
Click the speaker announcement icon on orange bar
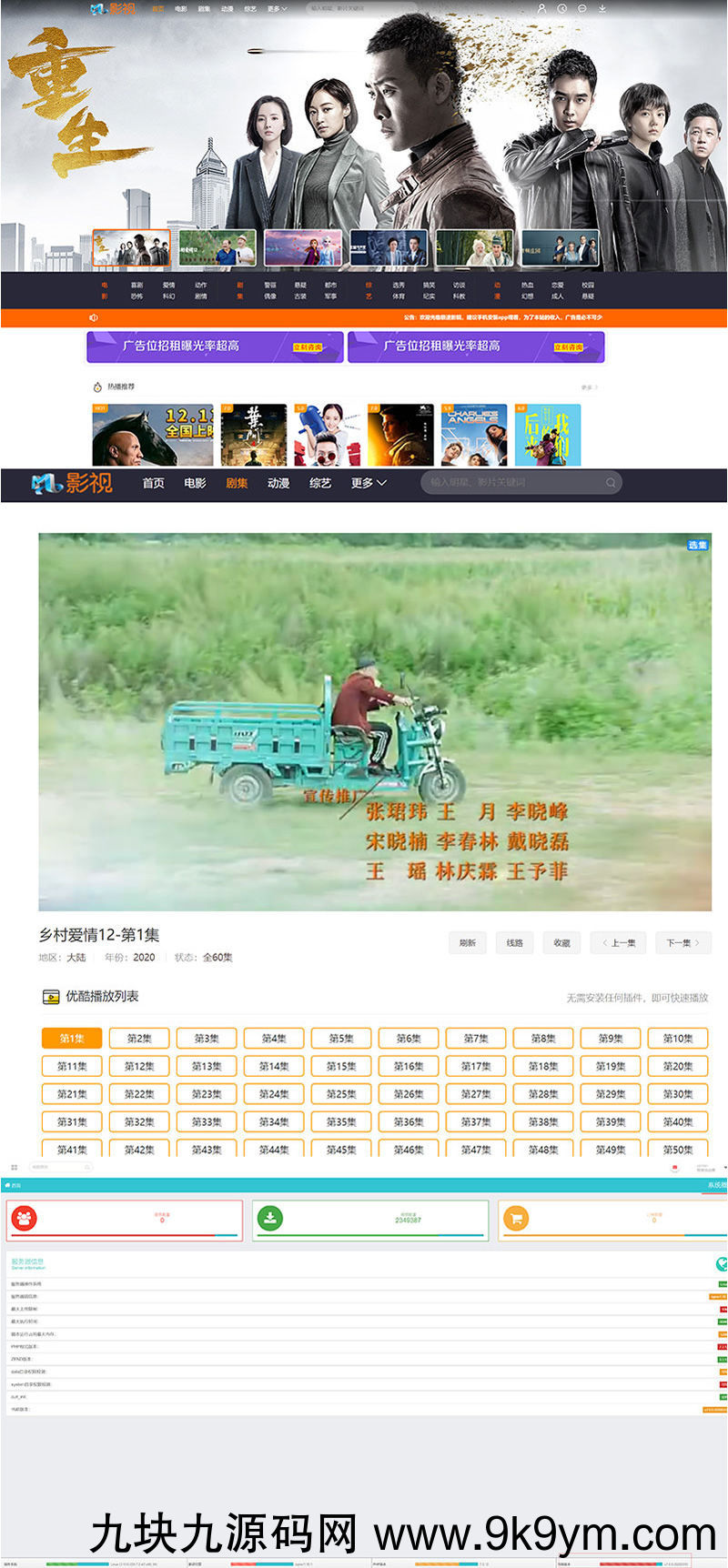tap(94, 317)
